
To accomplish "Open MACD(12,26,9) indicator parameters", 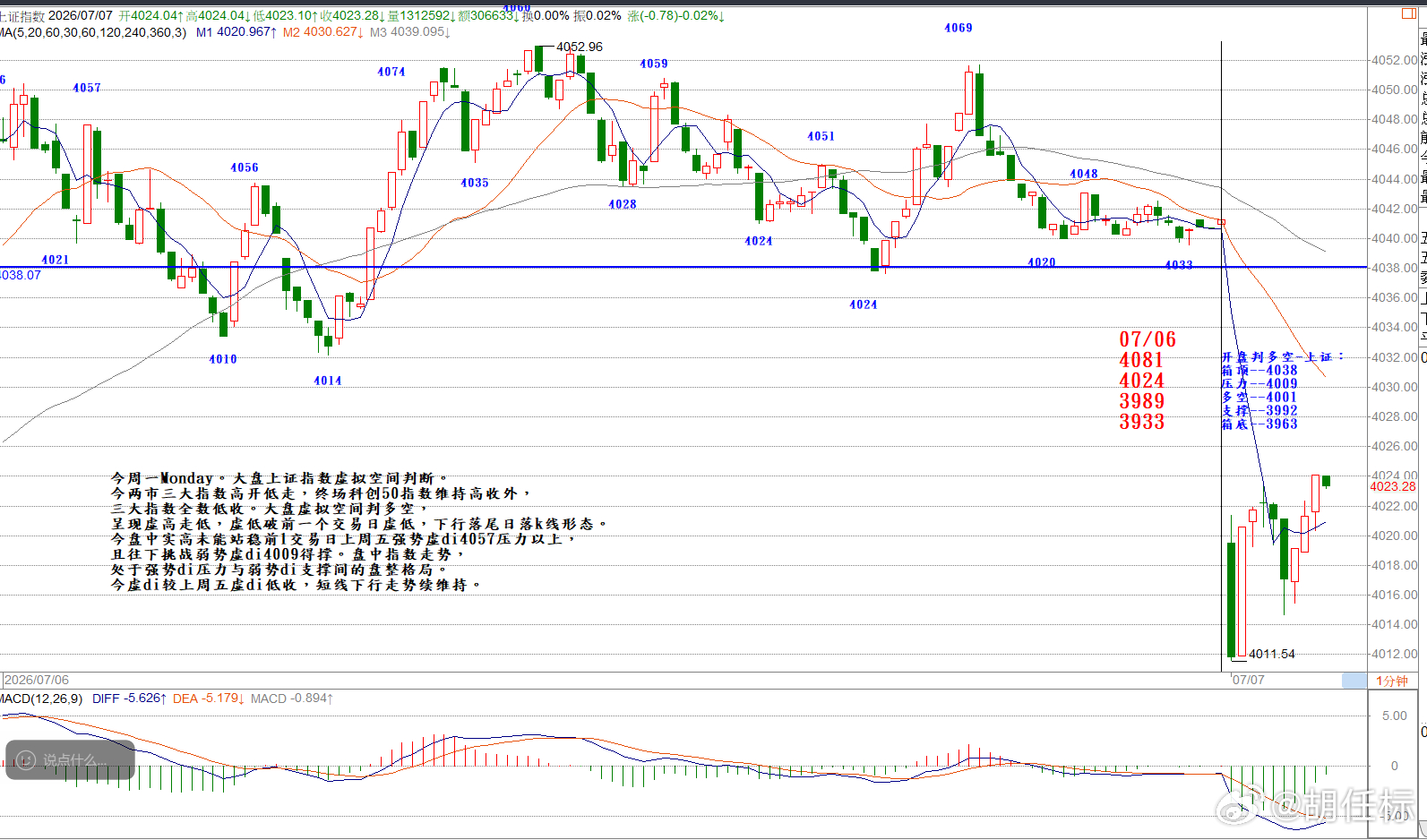I will click(41, 699).
